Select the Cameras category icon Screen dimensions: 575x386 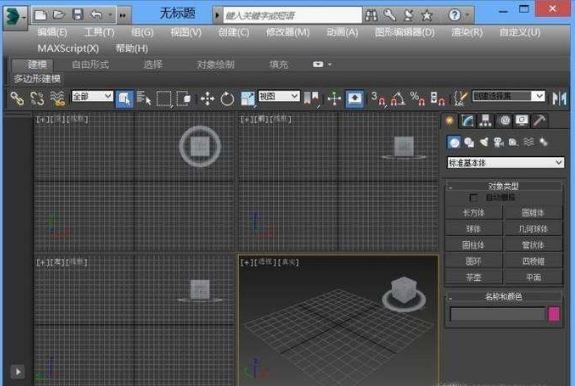[499, 142]
